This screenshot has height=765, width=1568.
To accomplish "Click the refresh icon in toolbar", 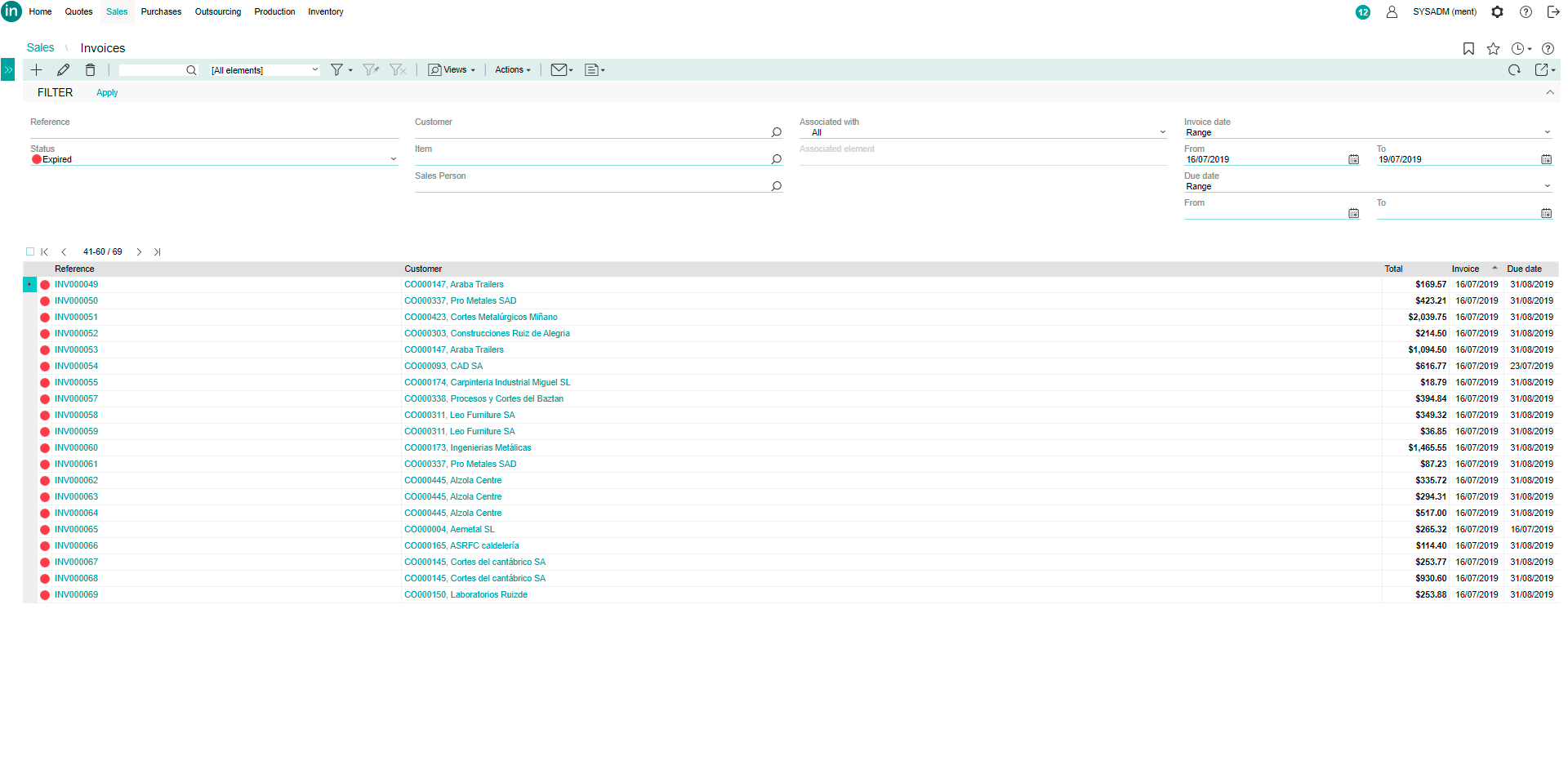I will [x=1514, y=70].
